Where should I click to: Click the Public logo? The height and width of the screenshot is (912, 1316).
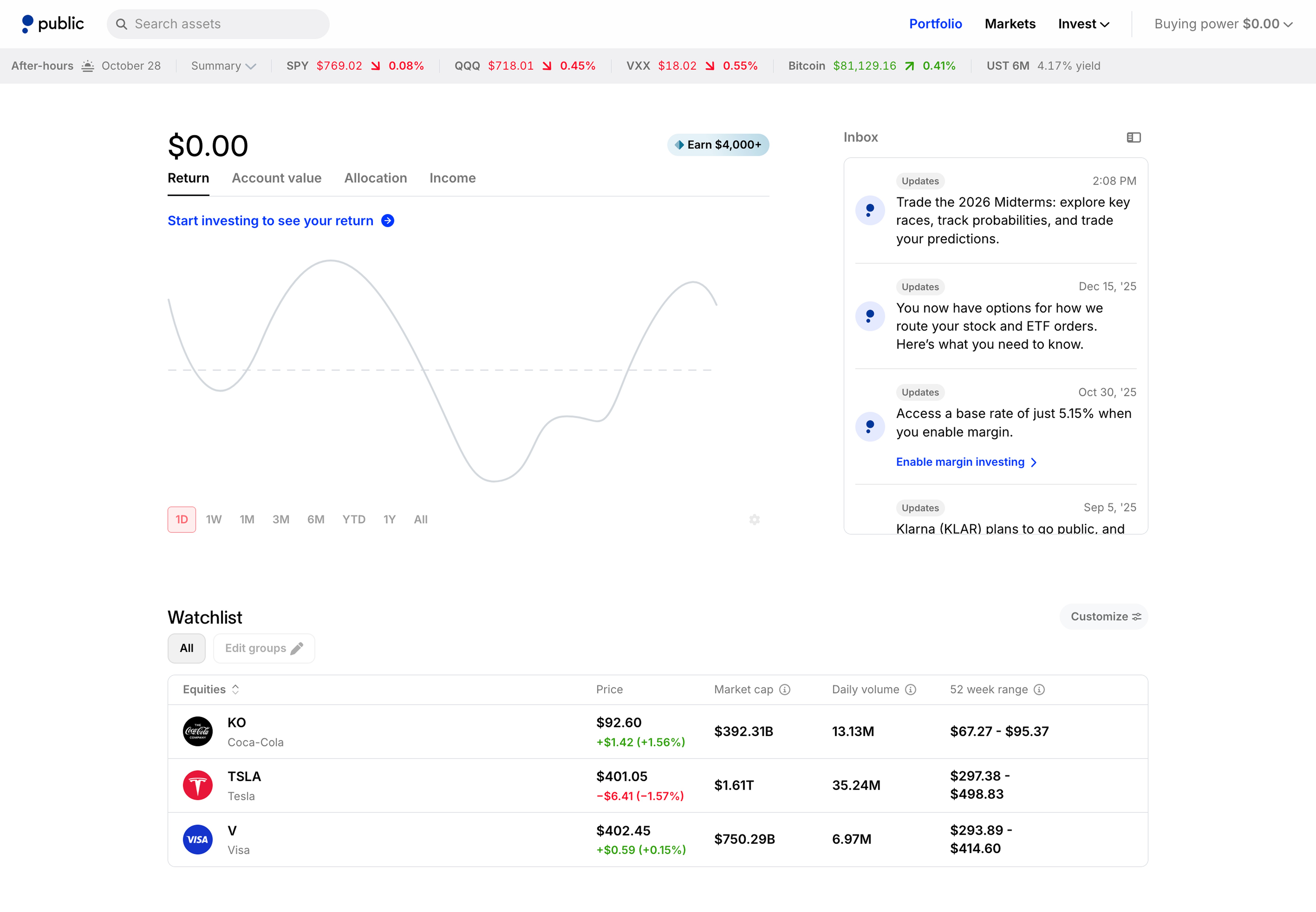point(52,24)
